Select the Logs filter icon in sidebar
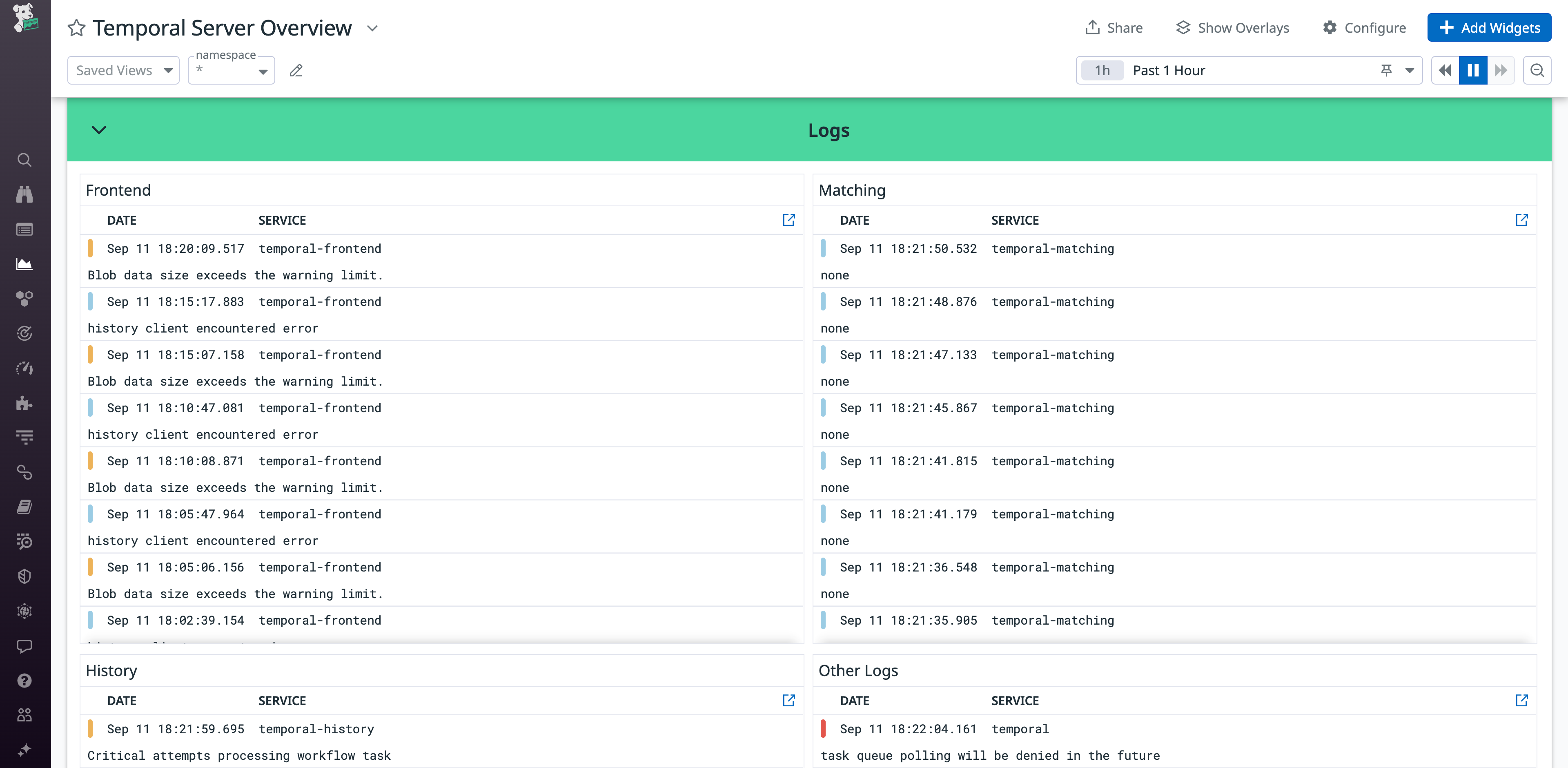 click(x=24, y=437)
